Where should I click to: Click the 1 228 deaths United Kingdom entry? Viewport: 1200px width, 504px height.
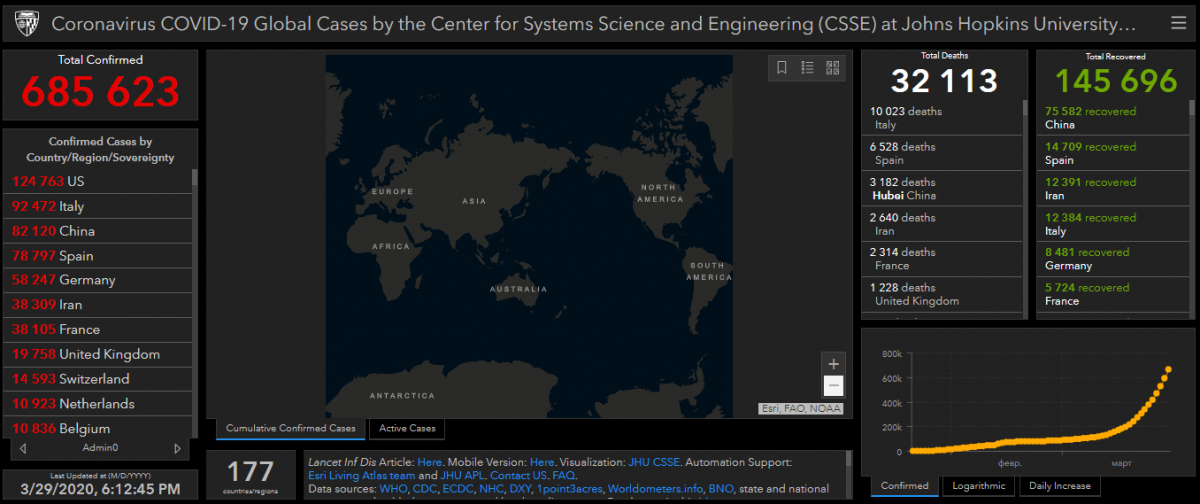941,294
